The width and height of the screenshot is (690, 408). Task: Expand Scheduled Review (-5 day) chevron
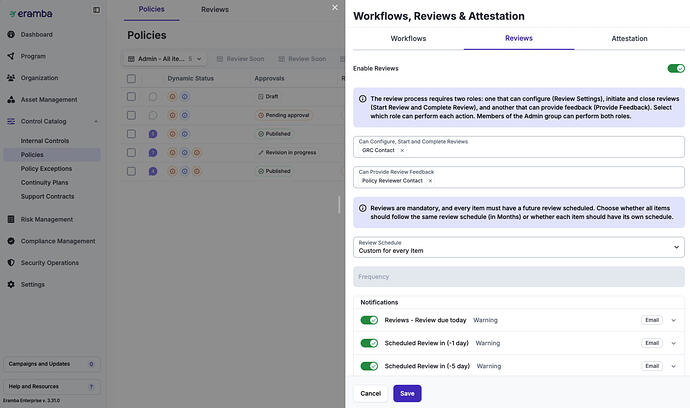[674, 366]
